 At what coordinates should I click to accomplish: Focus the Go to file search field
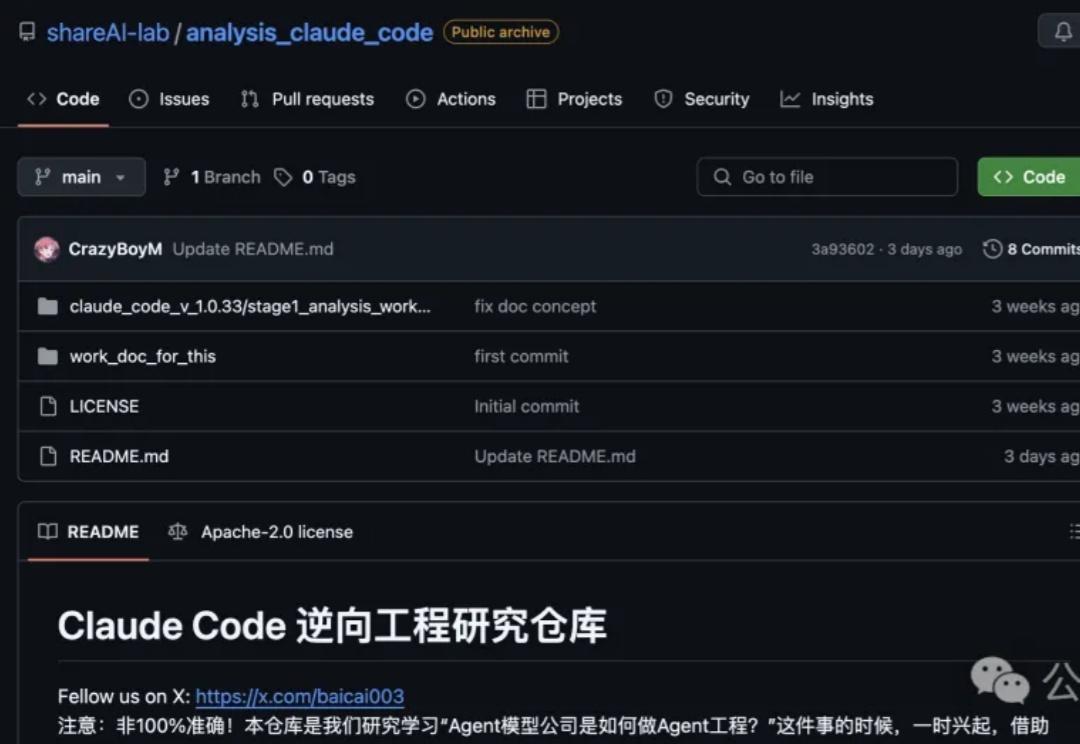(x=827, y=177)
